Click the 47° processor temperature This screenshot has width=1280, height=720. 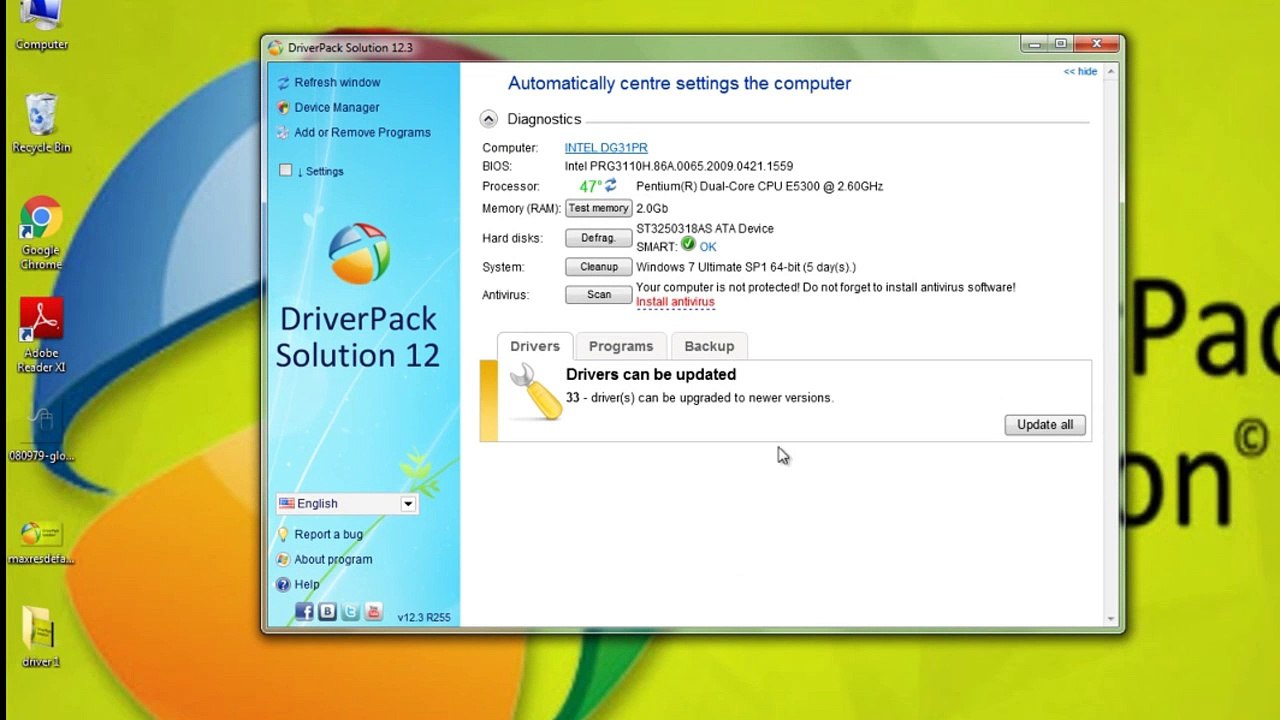point(590,186)
